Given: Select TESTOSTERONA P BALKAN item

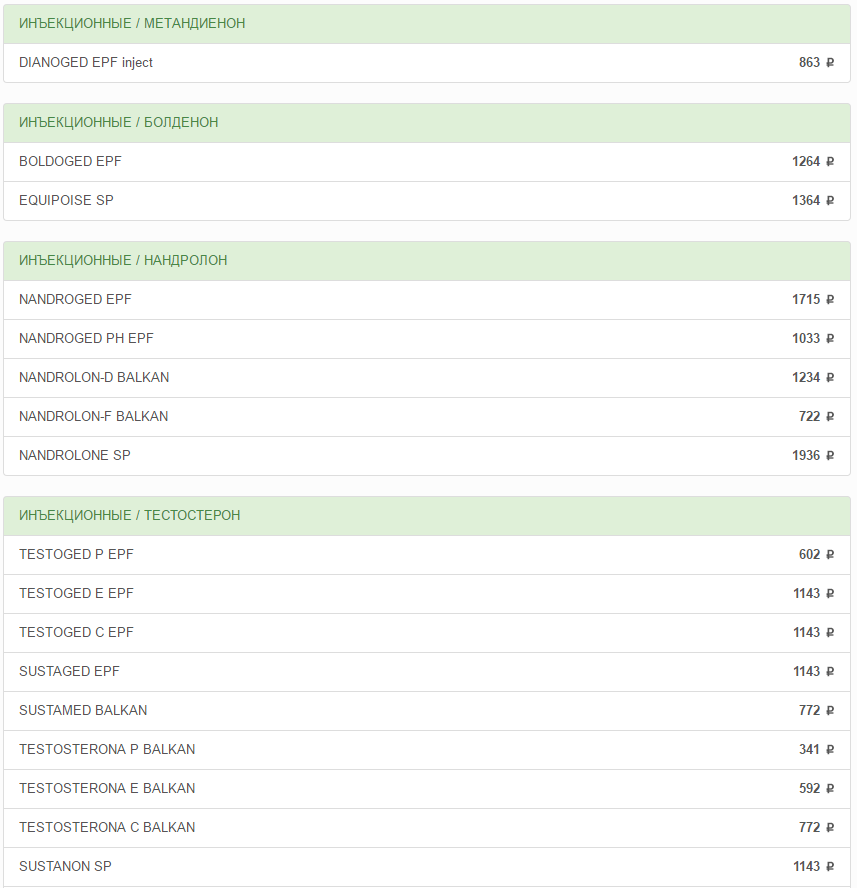Looking at the screenshot, I should point(107,750).
